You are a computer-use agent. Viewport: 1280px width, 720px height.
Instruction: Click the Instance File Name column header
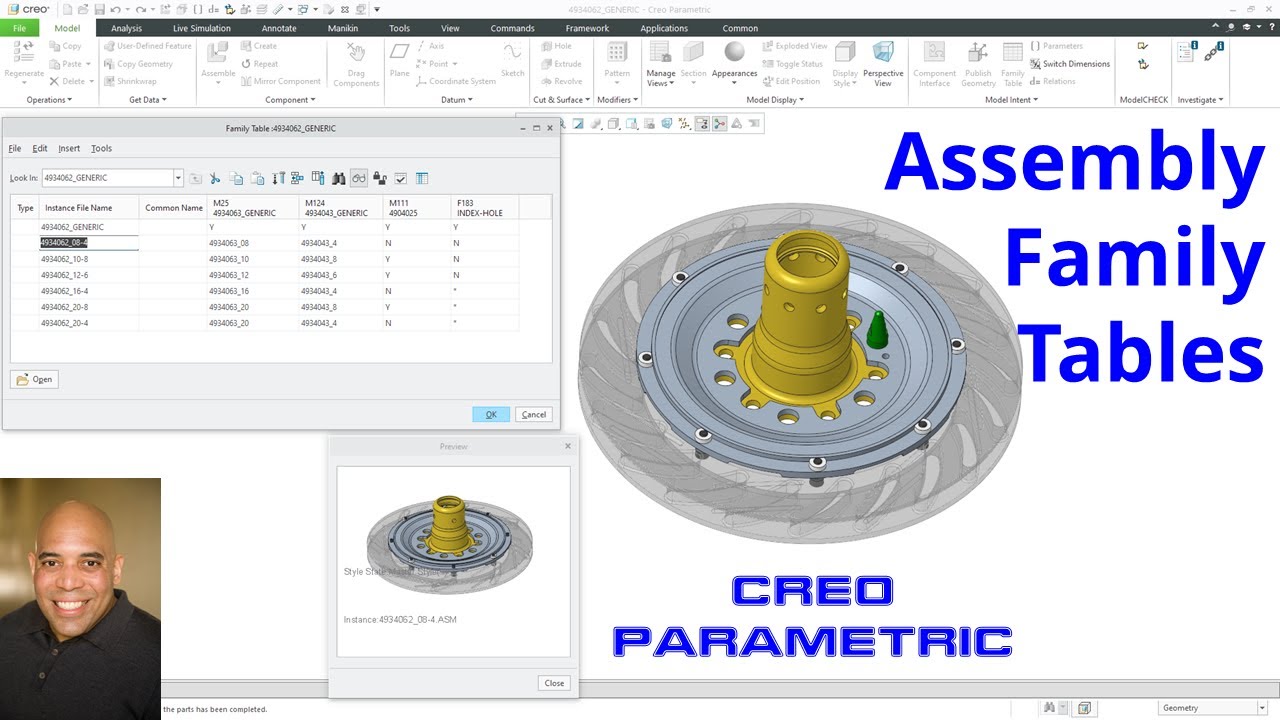(89, 207)
